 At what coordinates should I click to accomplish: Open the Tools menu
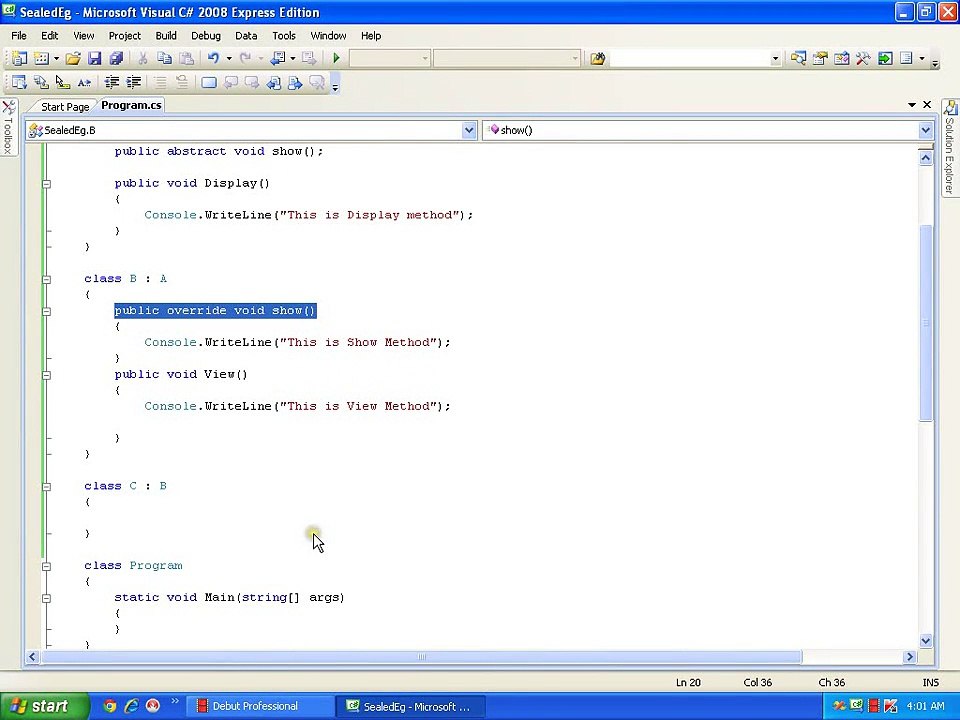284,36
